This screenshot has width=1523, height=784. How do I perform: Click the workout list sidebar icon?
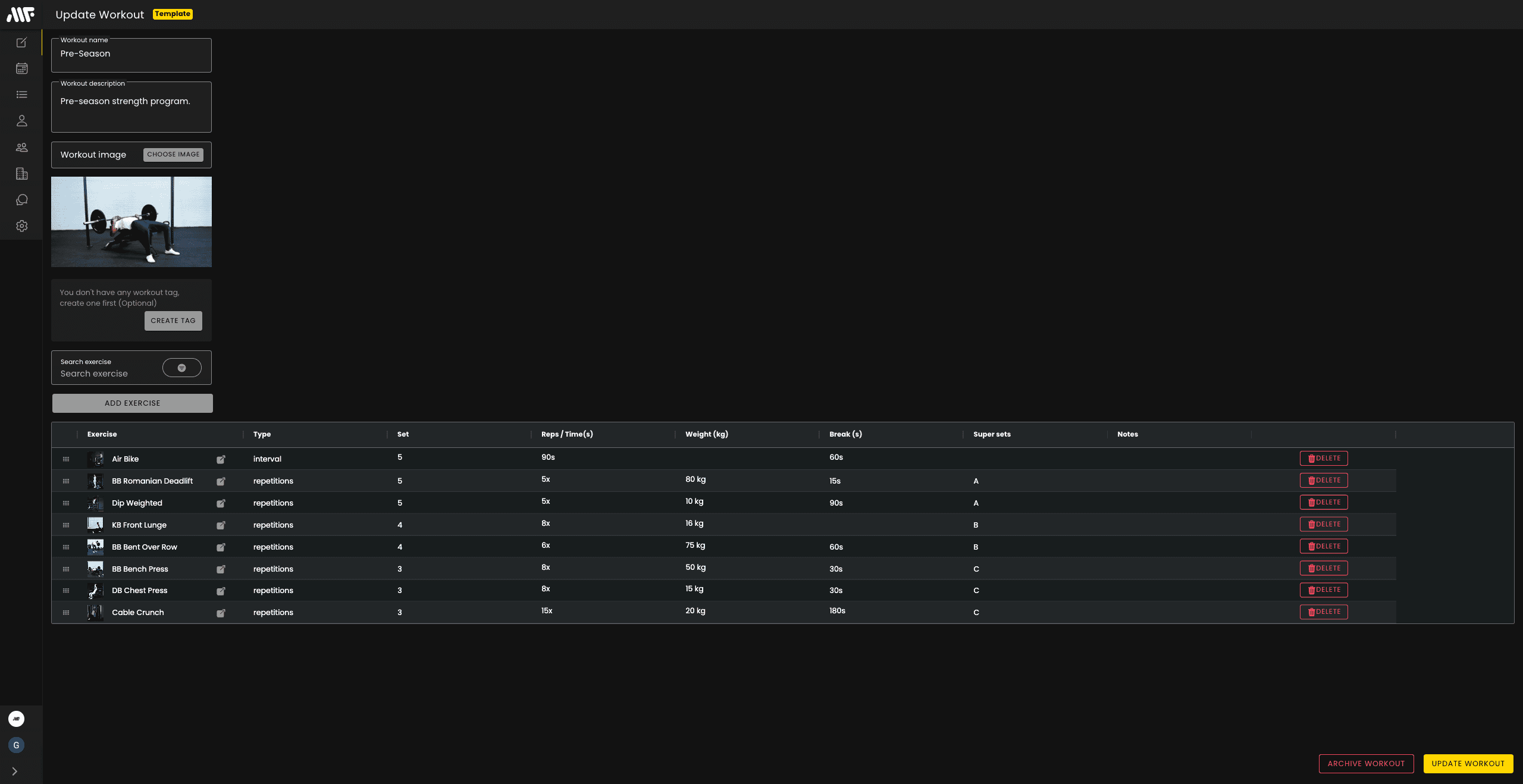[21, 95]
